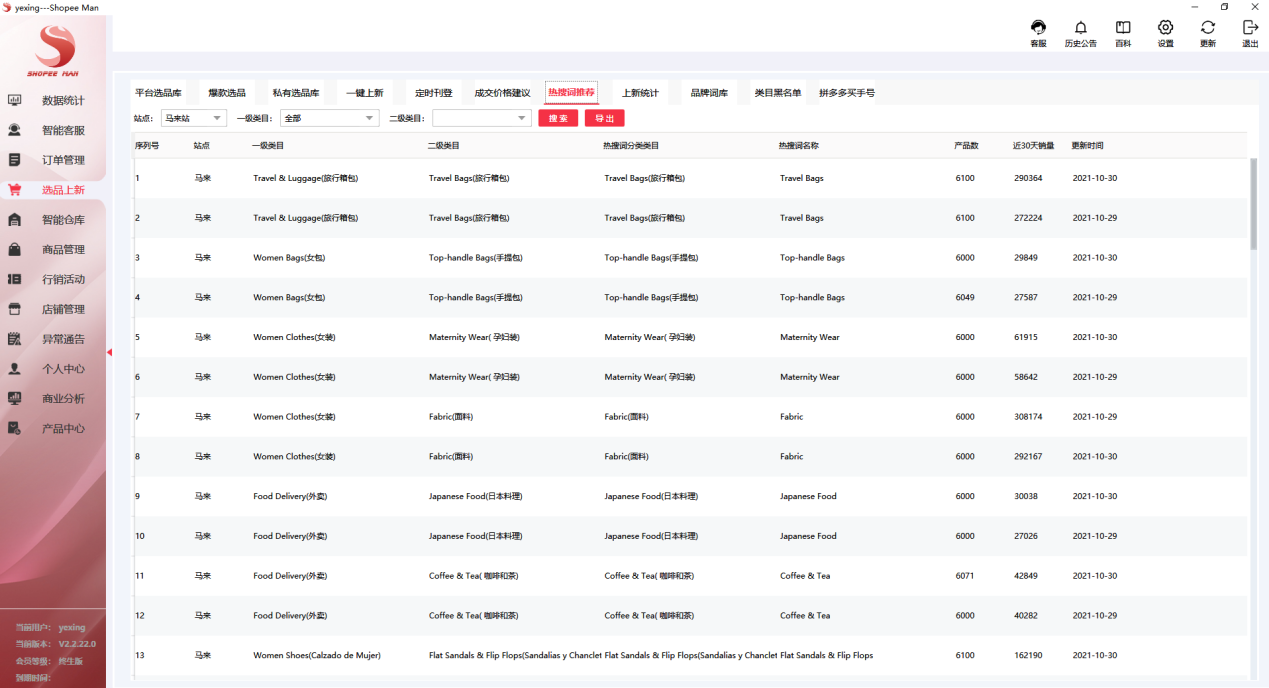Click the 历史公告 bell icon

pyautogui.click(x=1080, y=29)
